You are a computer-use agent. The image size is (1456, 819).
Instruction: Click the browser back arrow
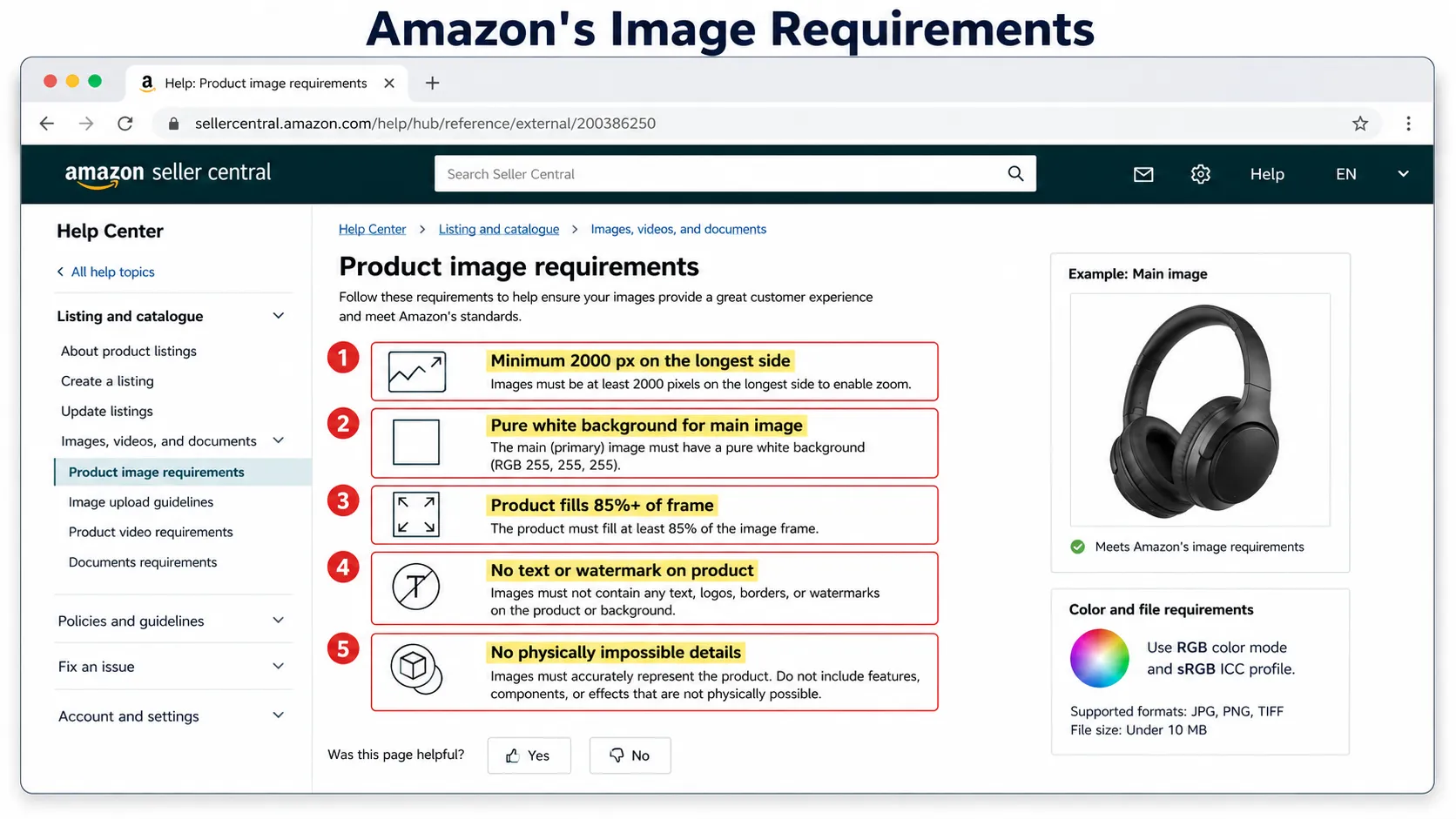coord(47,124)
